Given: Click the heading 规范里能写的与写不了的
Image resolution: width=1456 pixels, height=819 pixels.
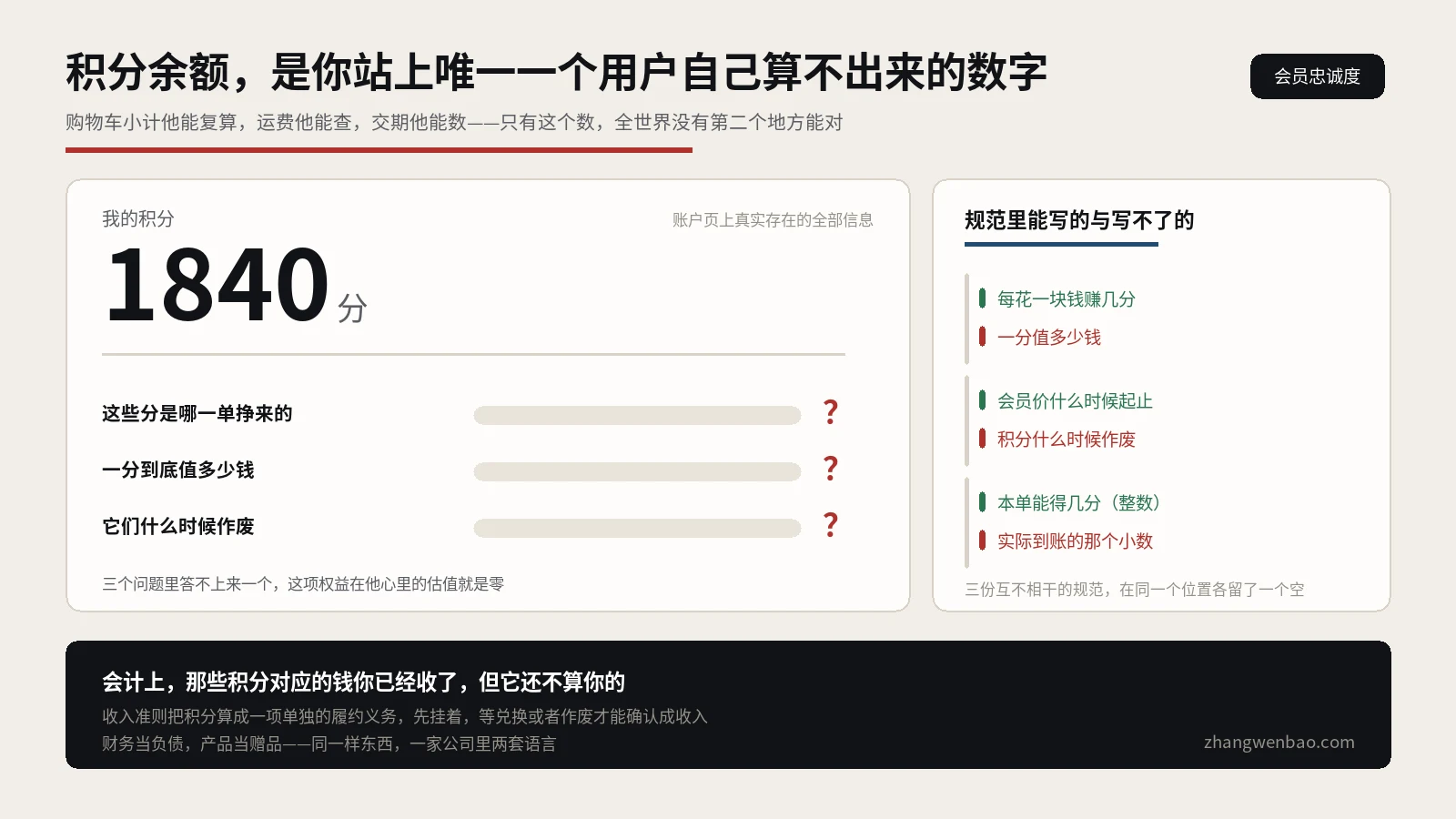Looking at the screenshot, I should pos(1078,220).
